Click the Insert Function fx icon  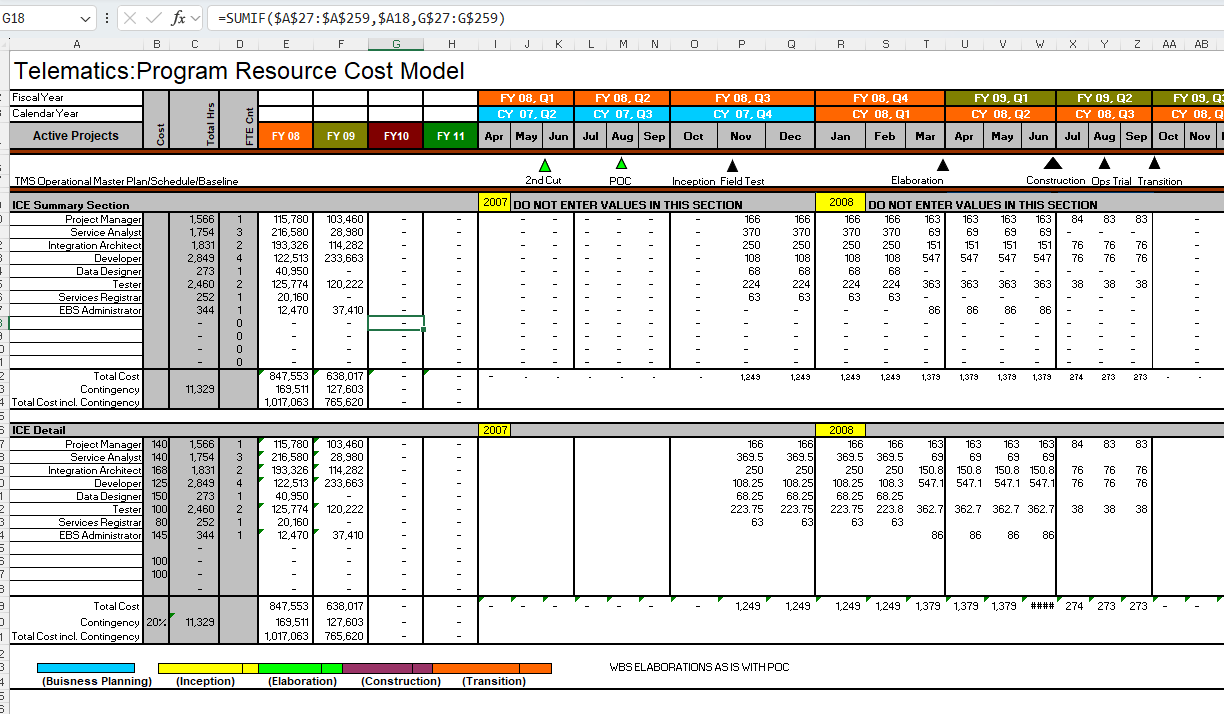click(179, 18)
